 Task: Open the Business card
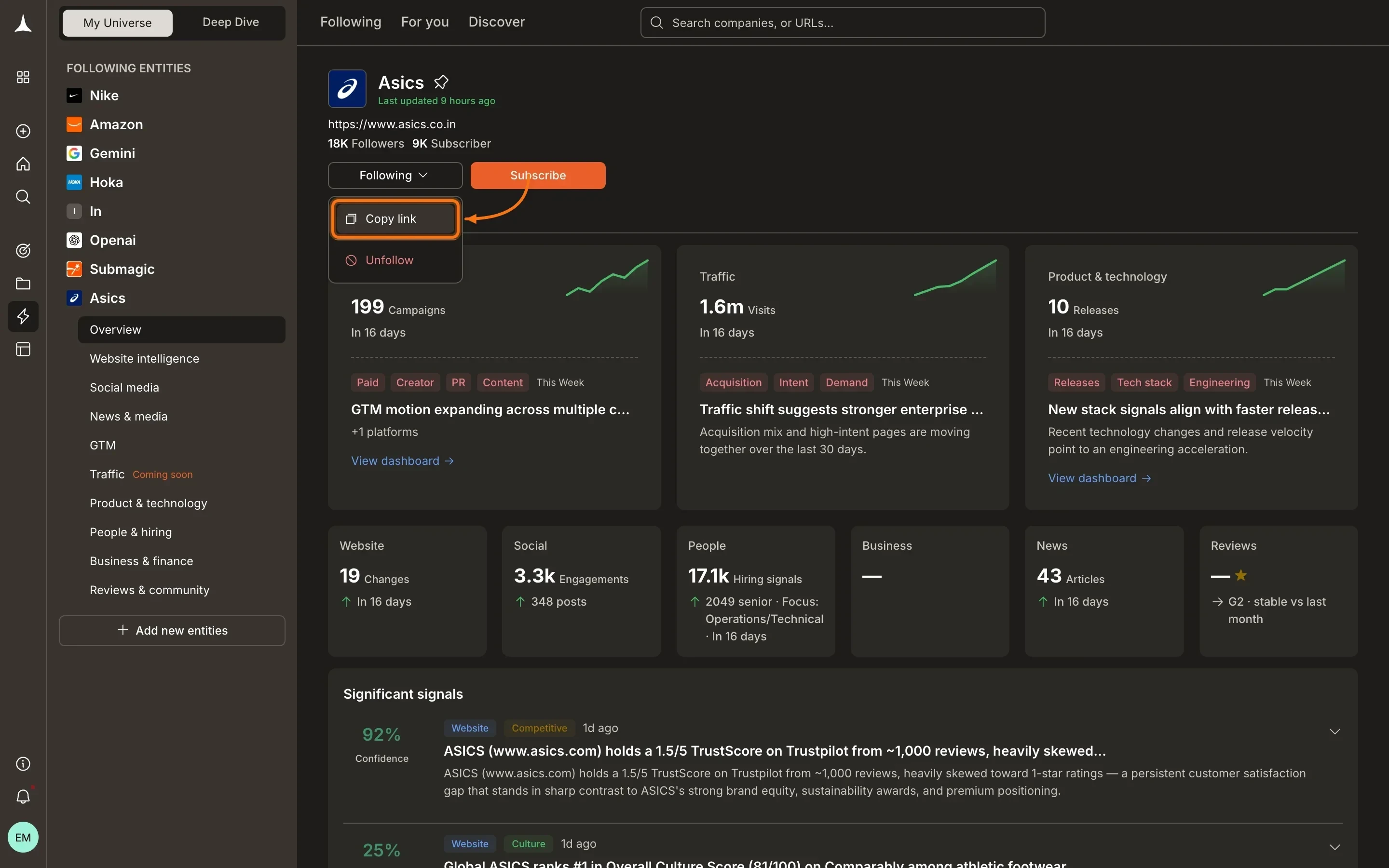coord(930,591)
